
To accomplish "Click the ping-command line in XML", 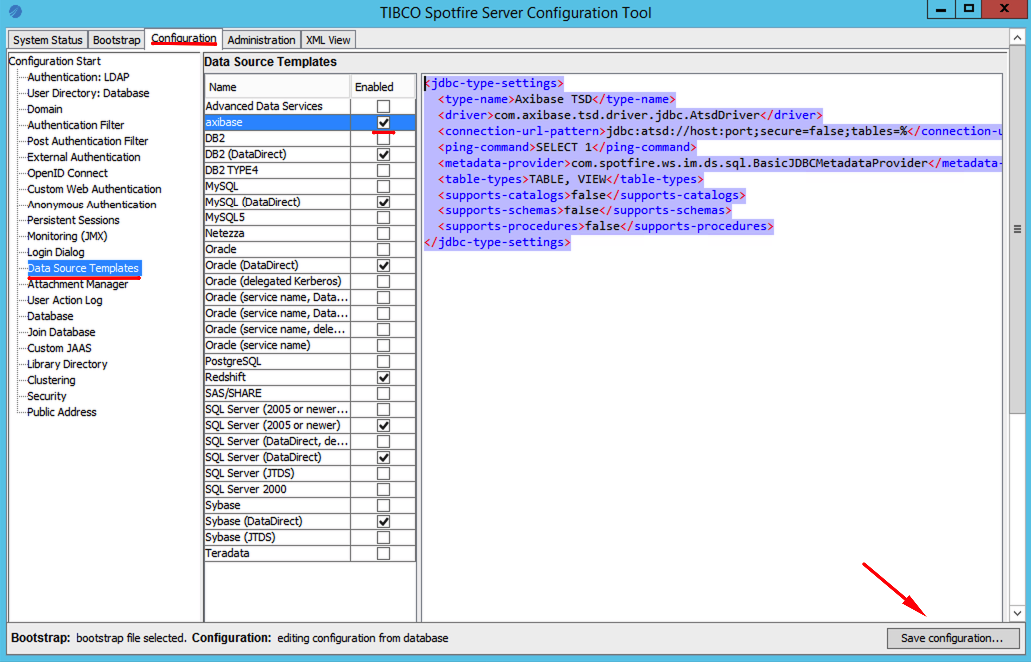I will point(567,147).
